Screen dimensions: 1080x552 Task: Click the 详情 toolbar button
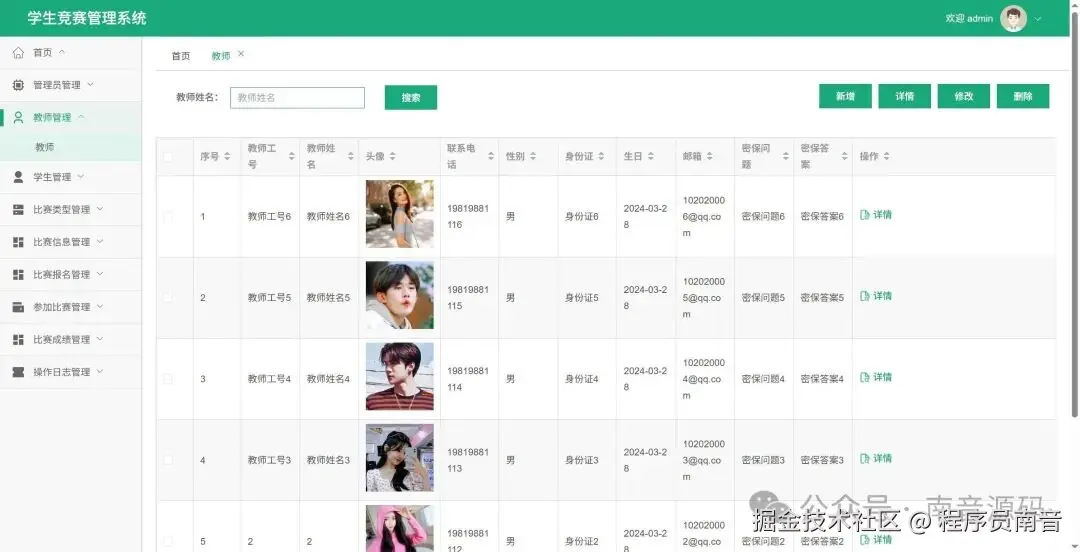pyautogui.click(x=904, y=96)
